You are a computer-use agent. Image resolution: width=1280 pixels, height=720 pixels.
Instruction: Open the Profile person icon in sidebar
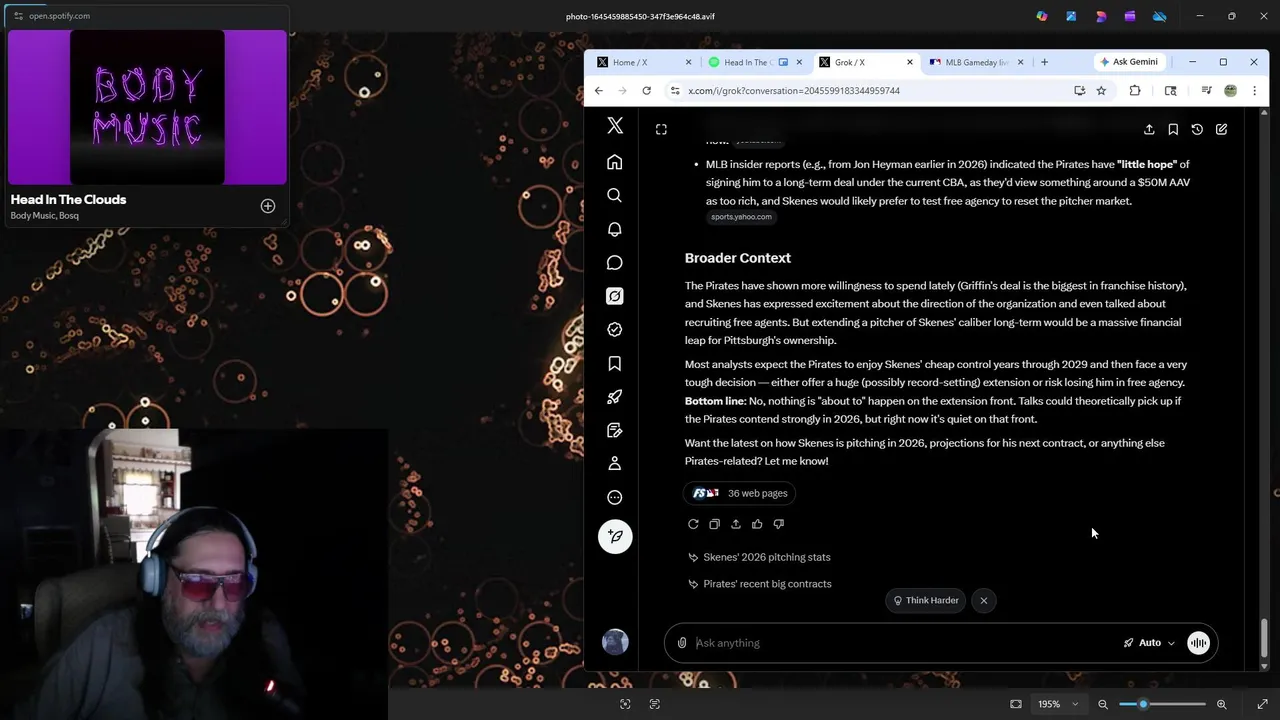click(x=615, y=463)
